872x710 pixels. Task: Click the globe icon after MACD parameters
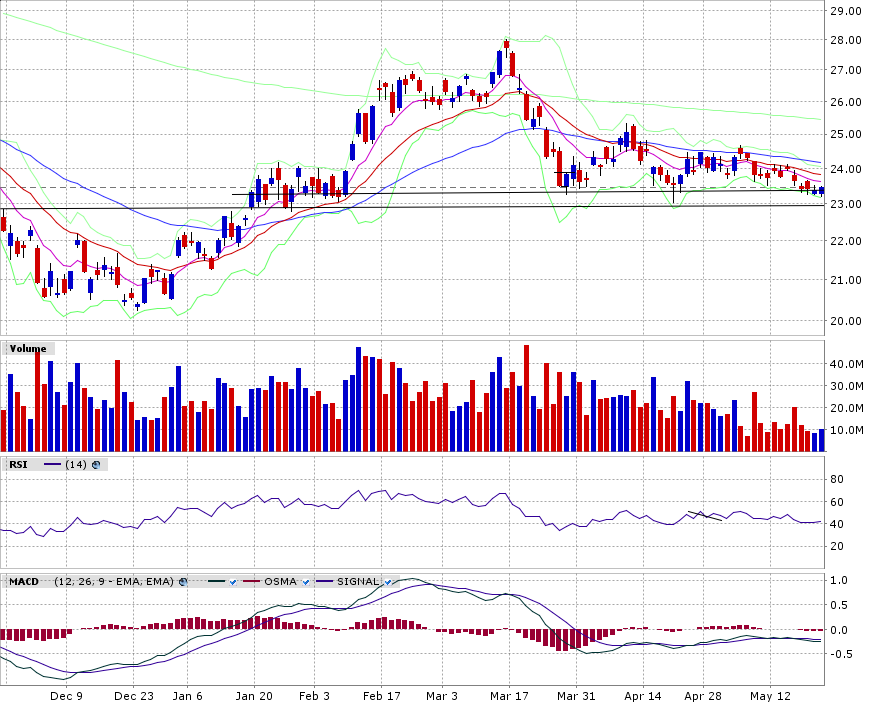pos(183,581)
